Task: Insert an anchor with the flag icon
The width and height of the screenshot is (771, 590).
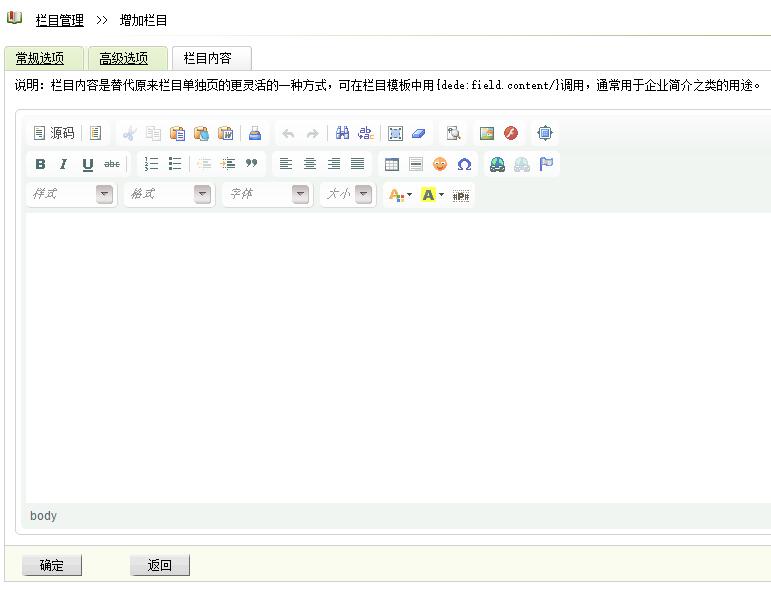Action: click(546, 164)
